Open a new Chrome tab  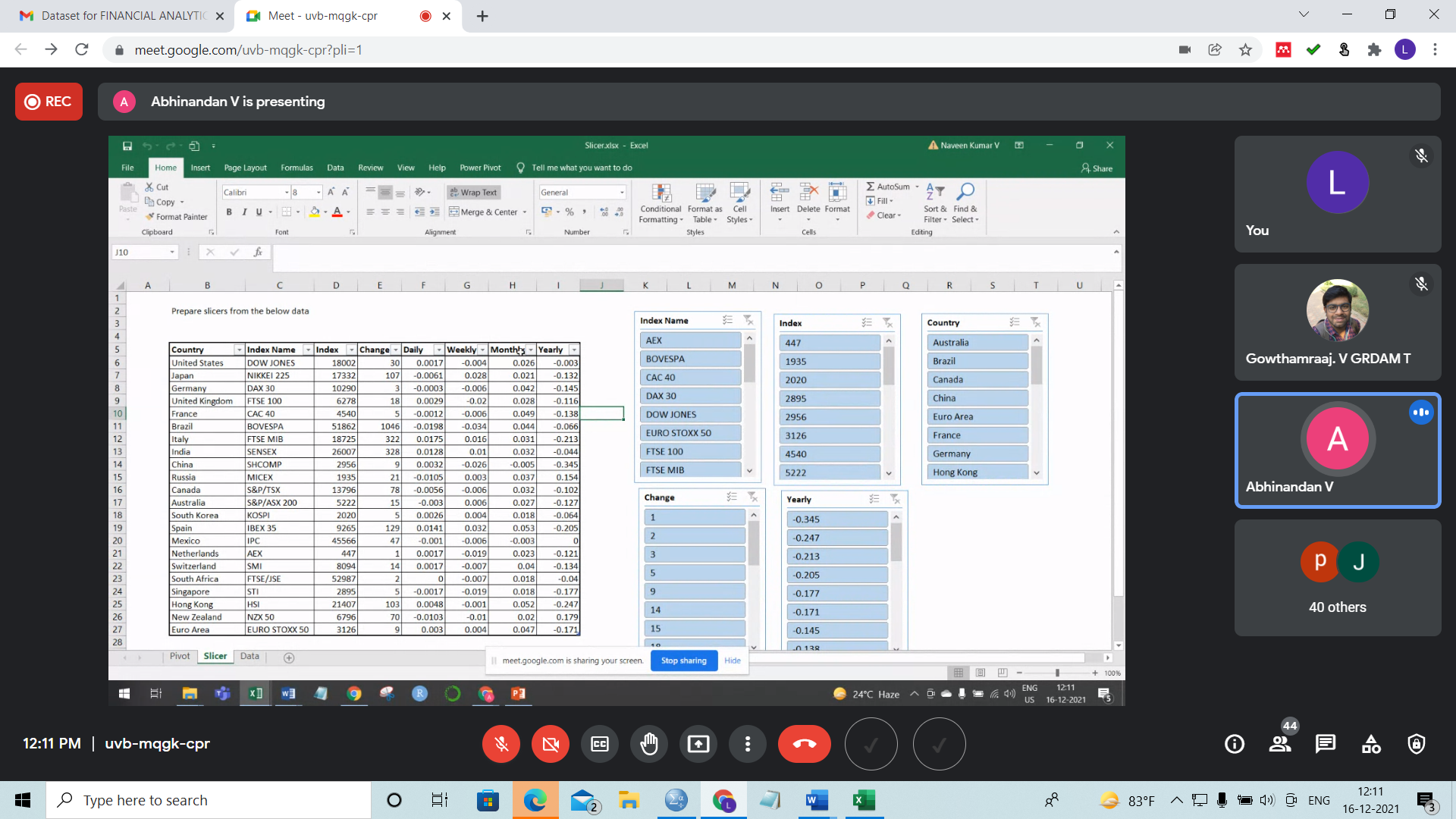pyautogui.click(x=482, y=16)
